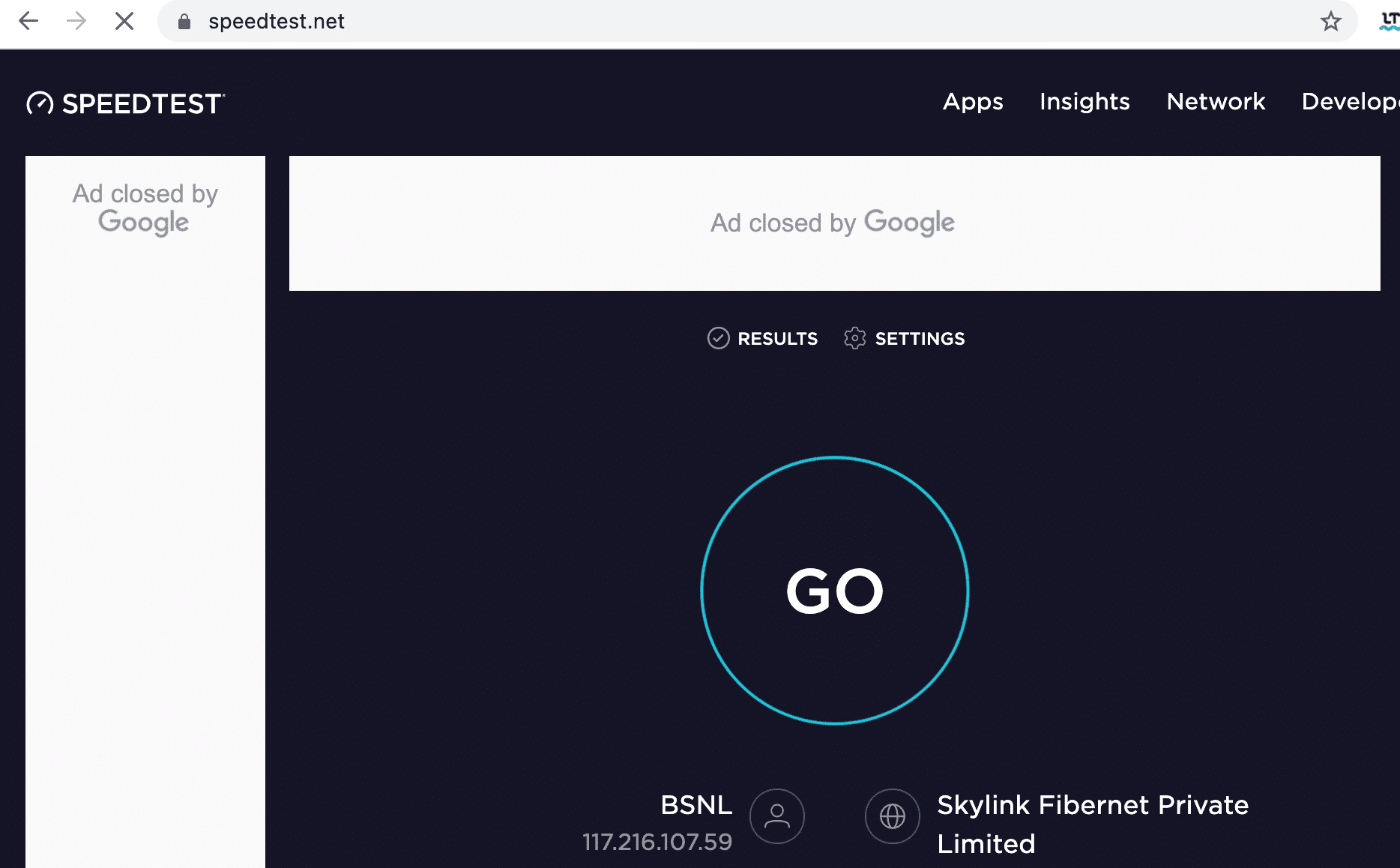Open the Insights menu
Viewport: 1400px width, 868px height.
tap(1084, 102)
